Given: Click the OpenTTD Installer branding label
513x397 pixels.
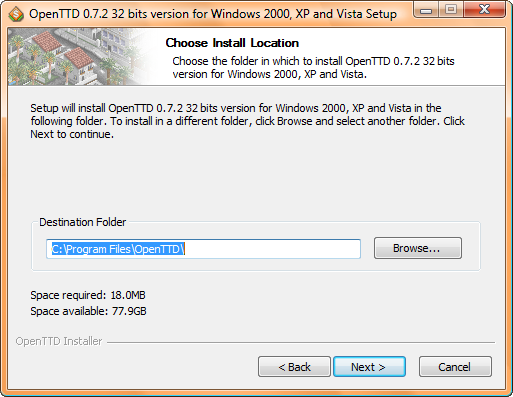Looking at the screenshot, I should (59, 341).
